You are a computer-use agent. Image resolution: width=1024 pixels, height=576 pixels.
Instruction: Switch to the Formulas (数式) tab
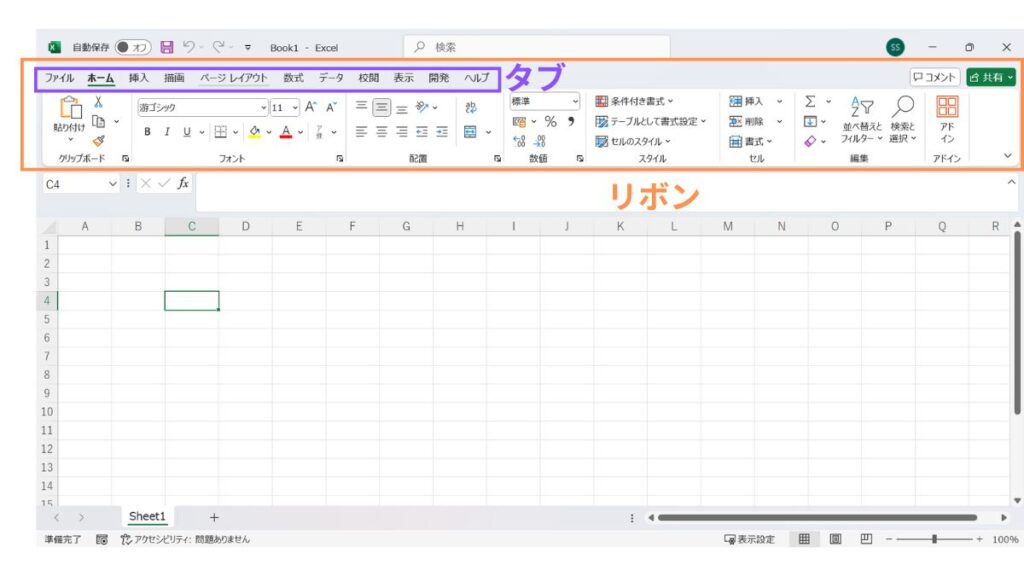(x=293, y=78)
